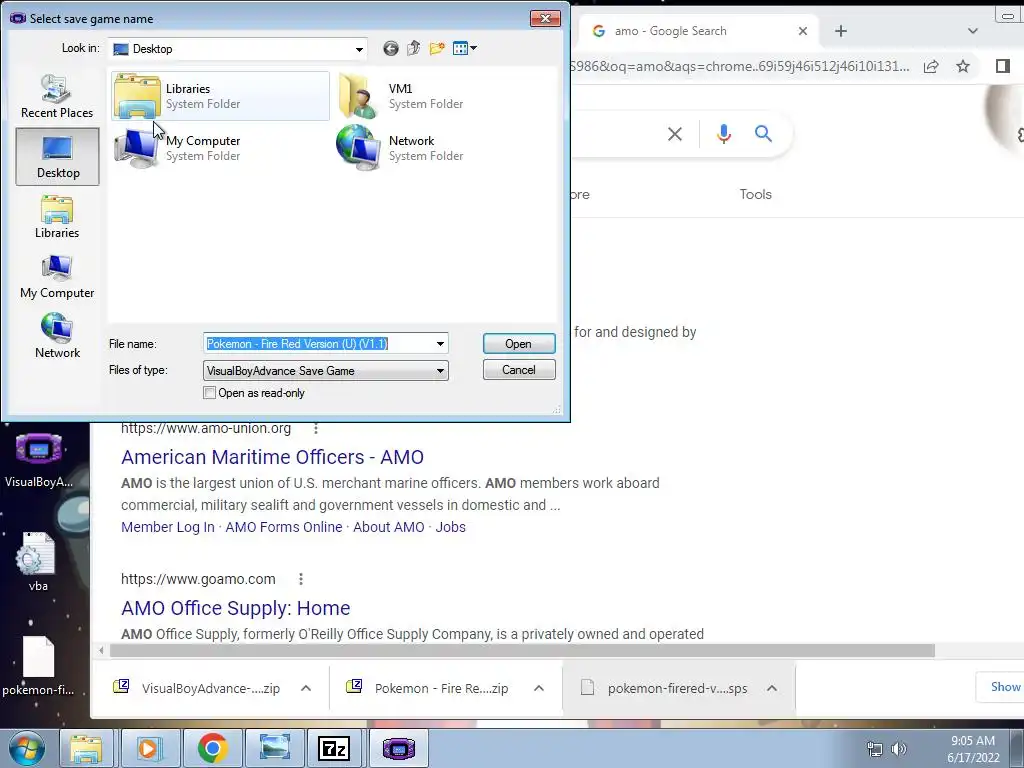
Task: Open American Maritime Officers - AMO link
Action: coord(272,457)
